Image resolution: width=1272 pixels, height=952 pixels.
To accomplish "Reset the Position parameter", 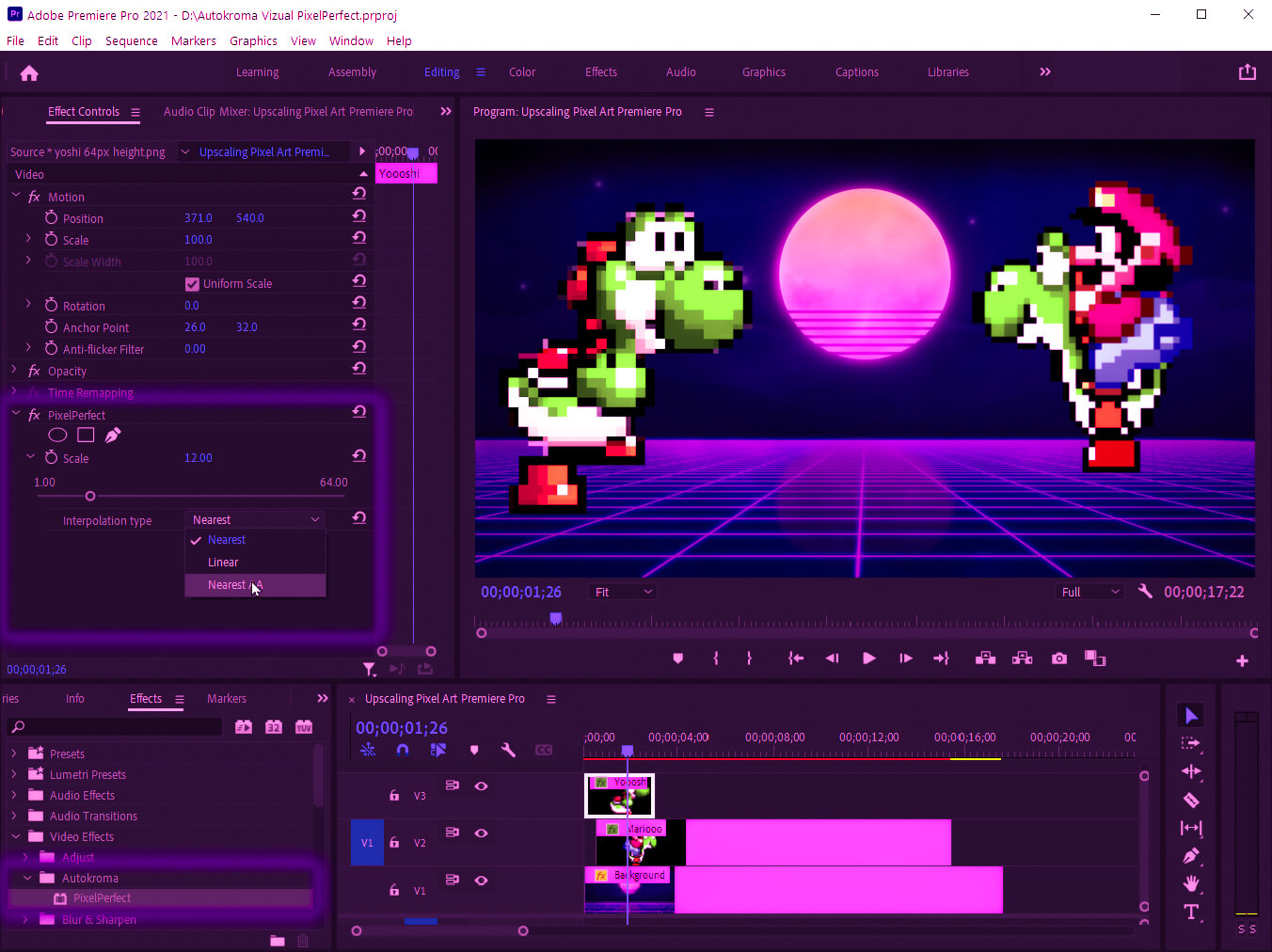I will point(359,215).
